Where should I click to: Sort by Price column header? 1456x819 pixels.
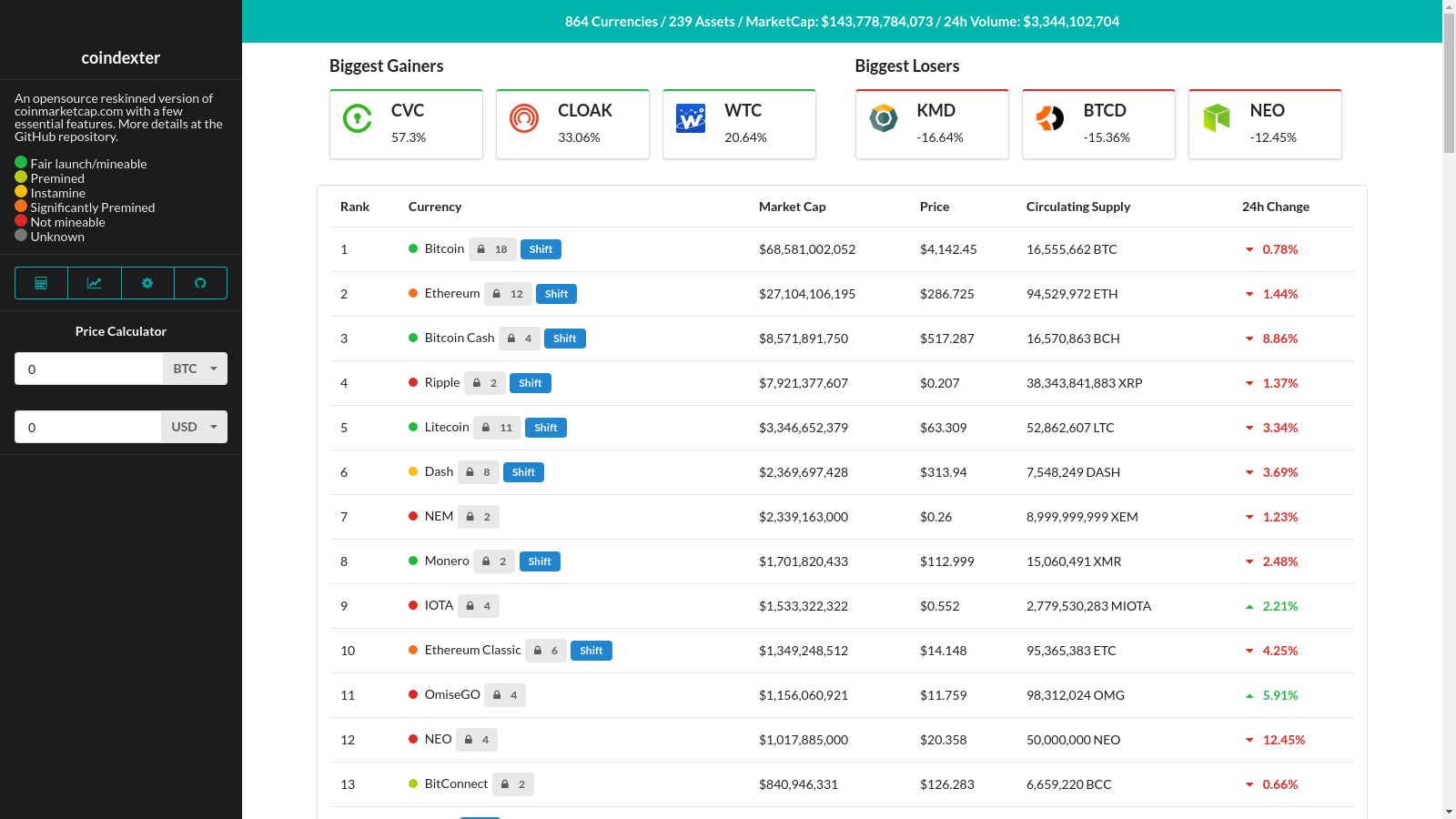[x=935, y=207]
